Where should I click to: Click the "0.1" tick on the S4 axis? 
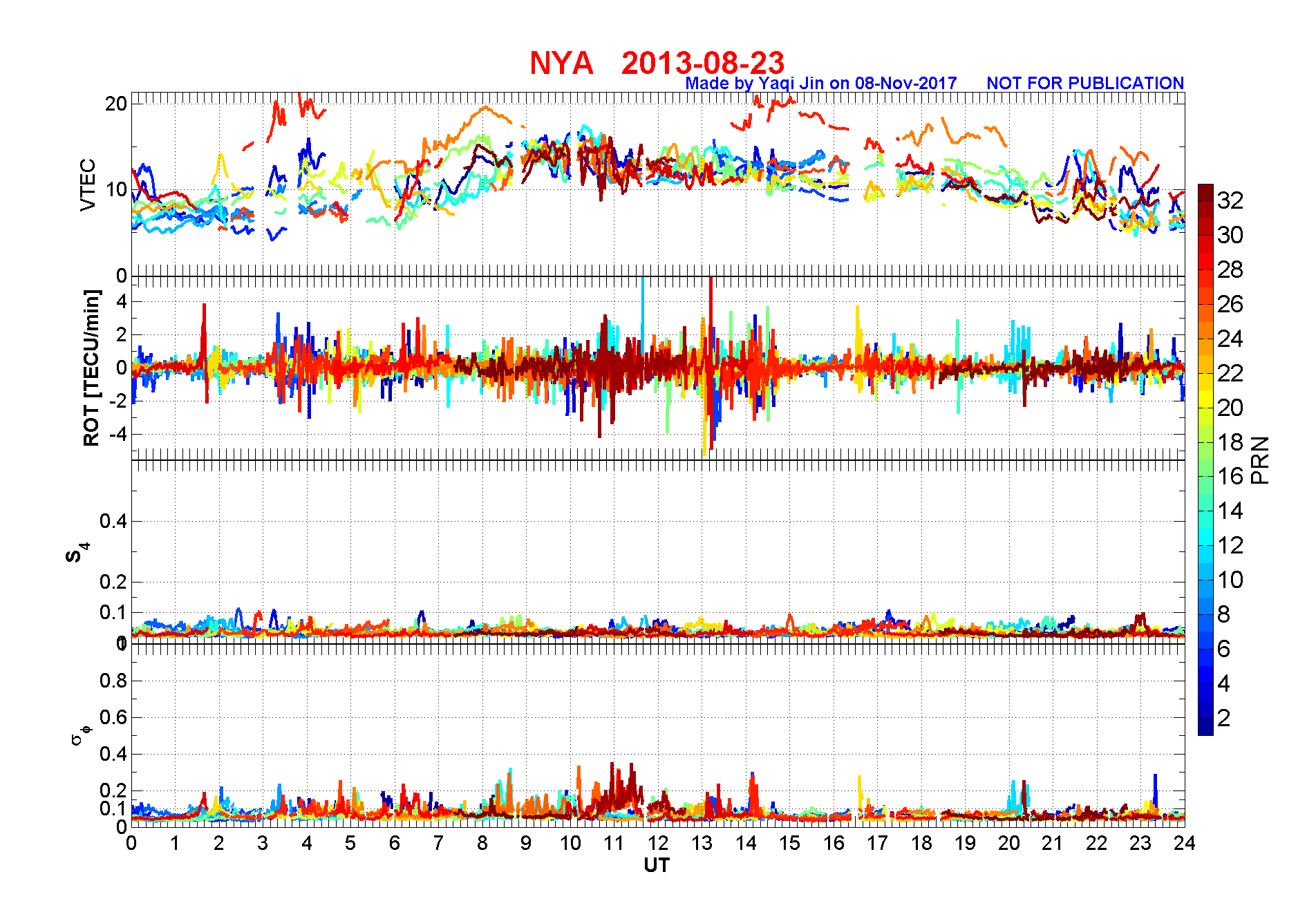point(114,612)
